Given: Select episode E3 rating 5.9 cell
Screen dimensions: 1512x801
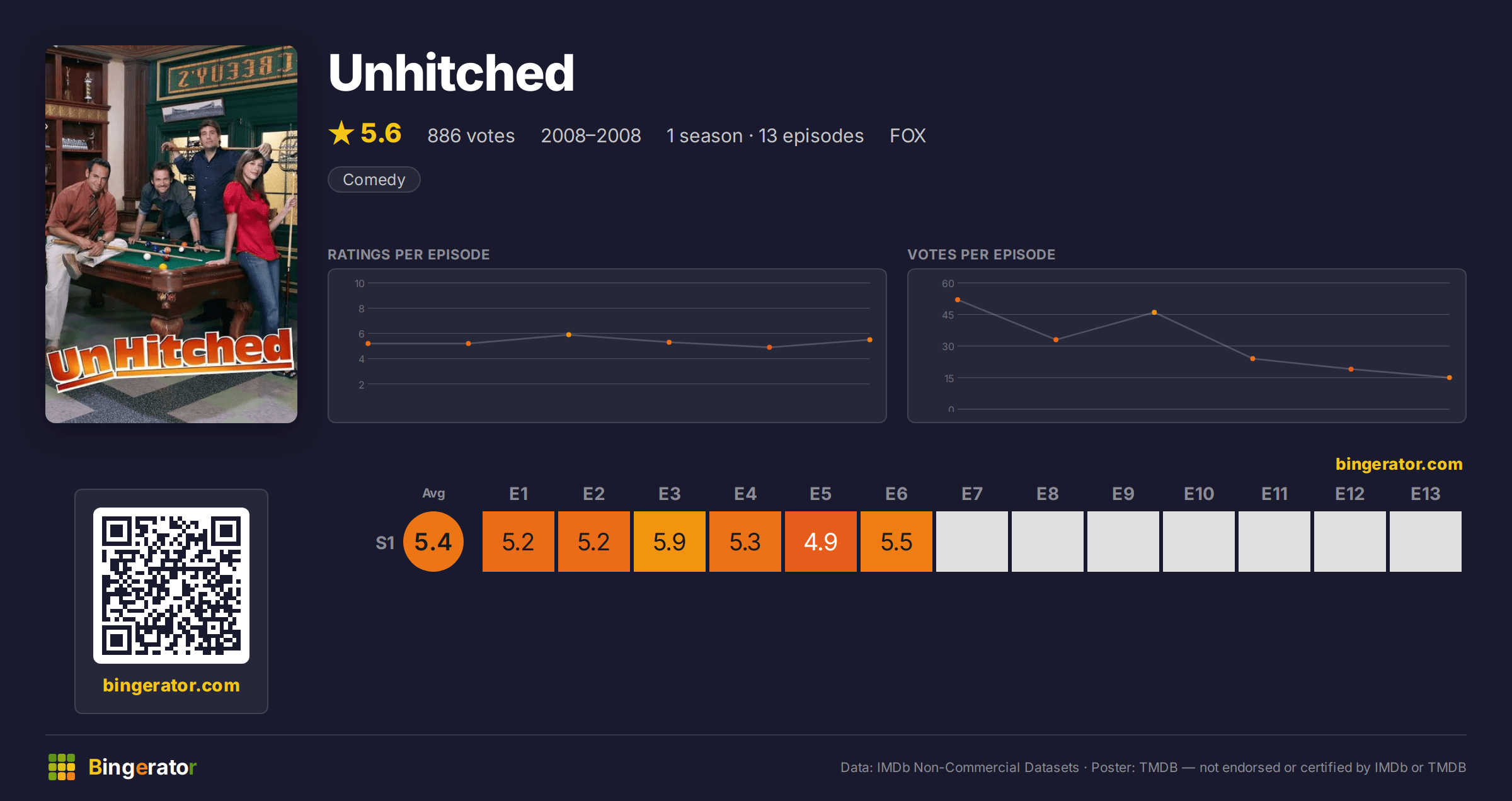Looking at the screenshot, I should point(670,542).
